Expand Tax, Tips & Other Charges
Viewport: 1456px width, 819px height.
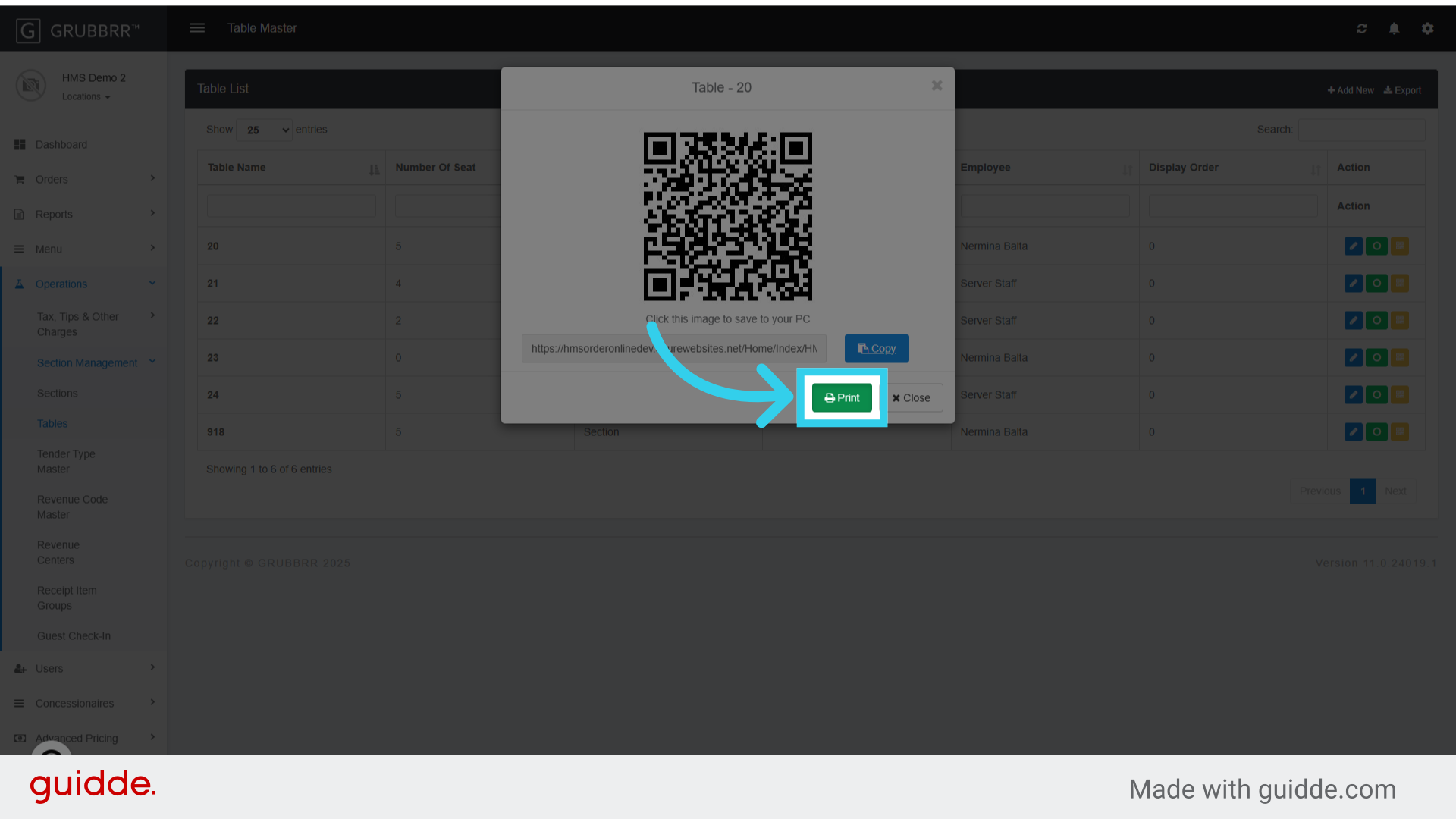point(95,325)
